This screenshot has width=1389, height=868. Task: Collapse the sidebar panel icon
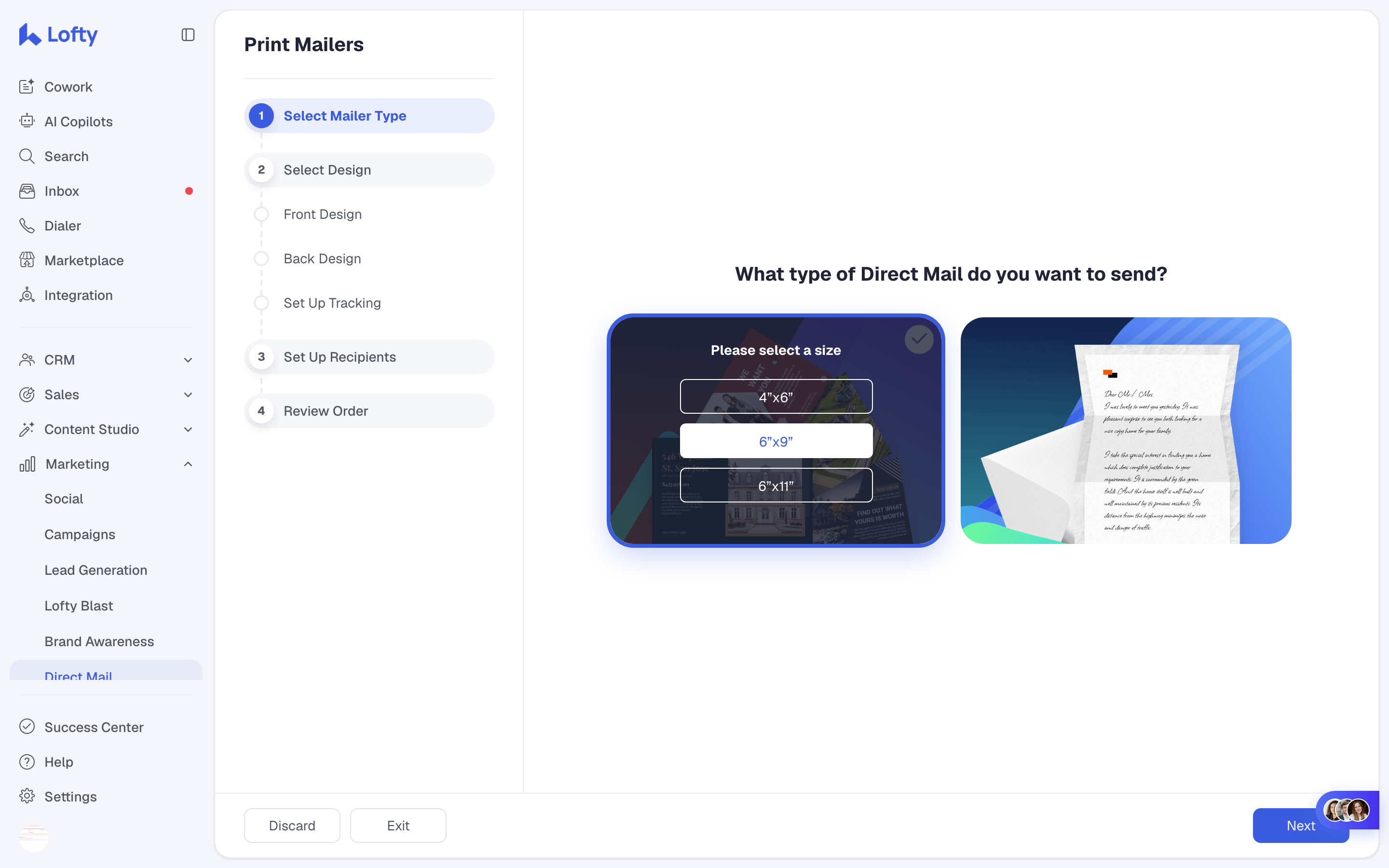click(188, 35)
